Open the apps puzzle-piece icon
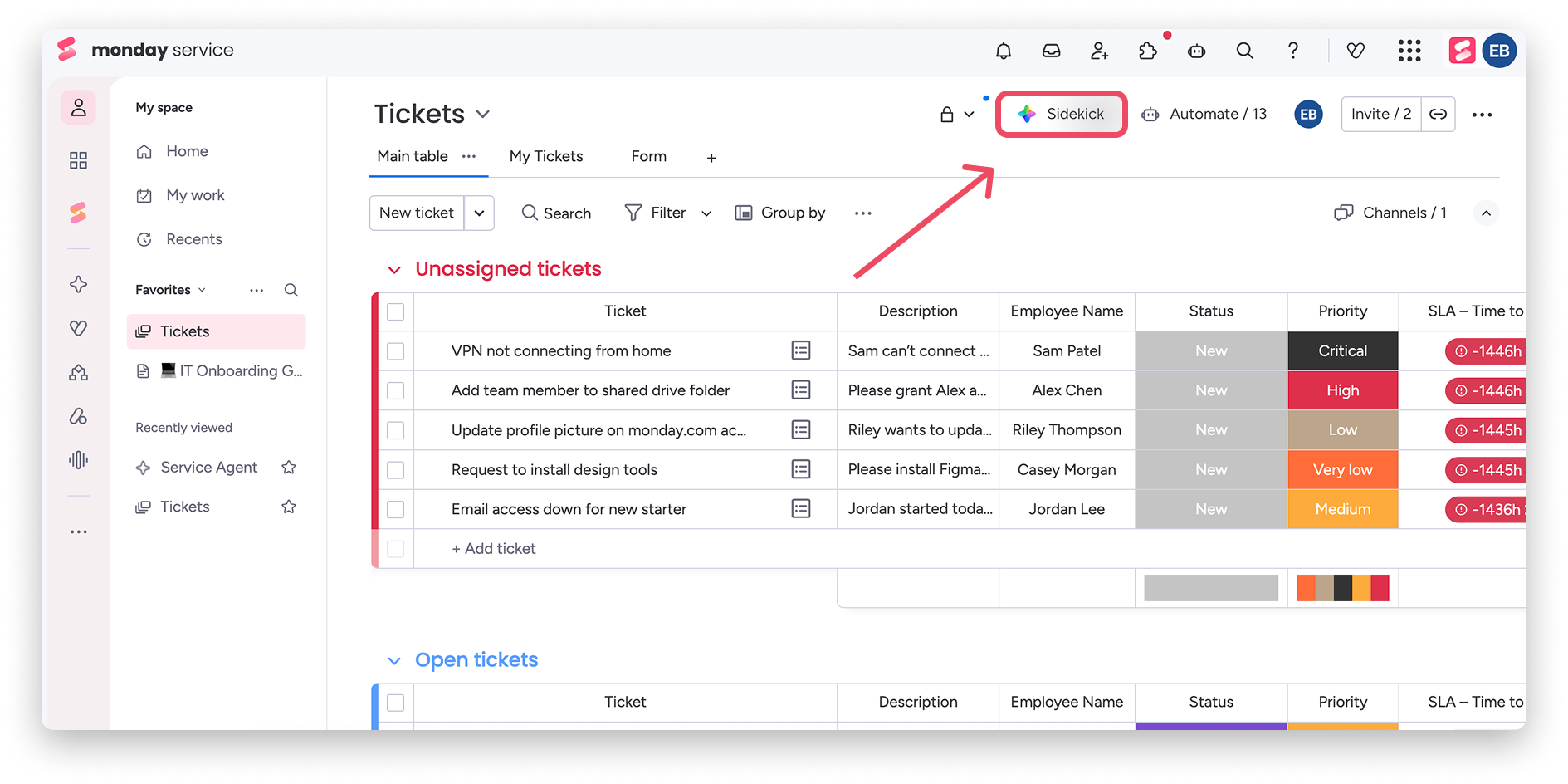Image resolution: width=1568 pixels, height=784 pixels. (1148, 51)
